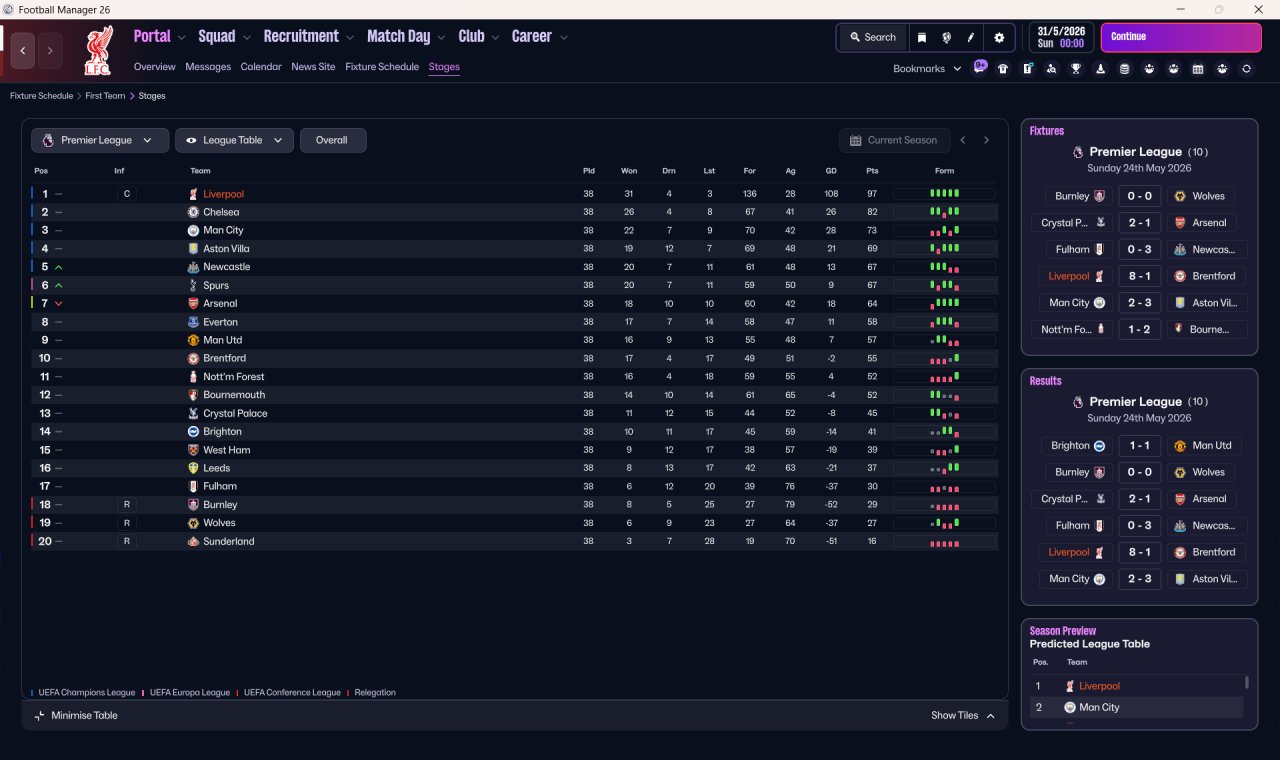
Task: Open the 8 - 1 score in Fixtures panel
Action: (1139, 276)
